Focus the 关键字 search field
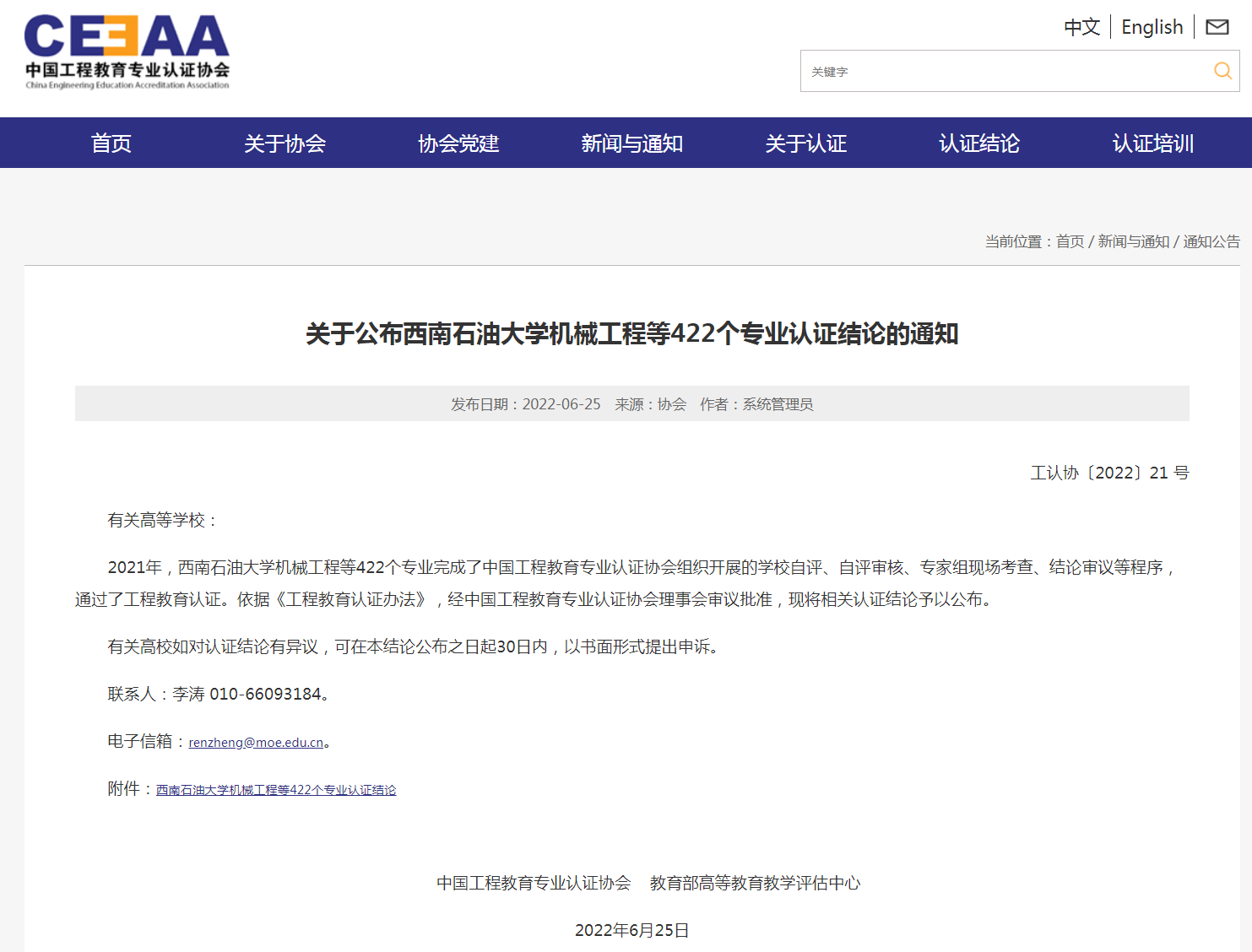The image size is (1252, 952). [x=1005, y=71]
